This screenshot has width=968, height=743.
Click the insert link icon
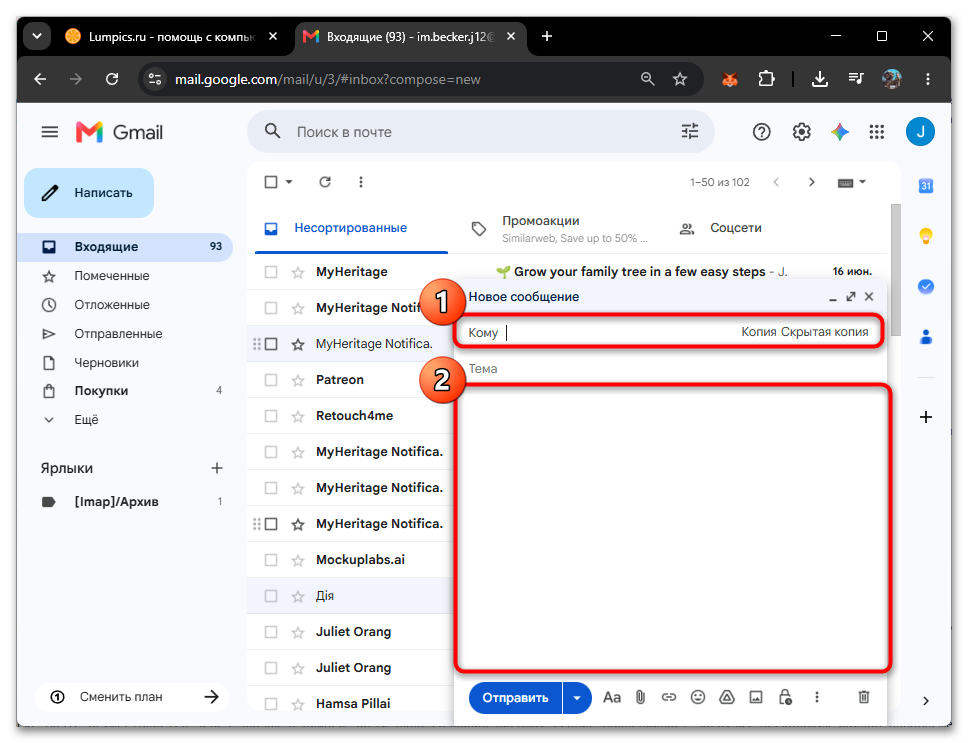coord(669,697)
